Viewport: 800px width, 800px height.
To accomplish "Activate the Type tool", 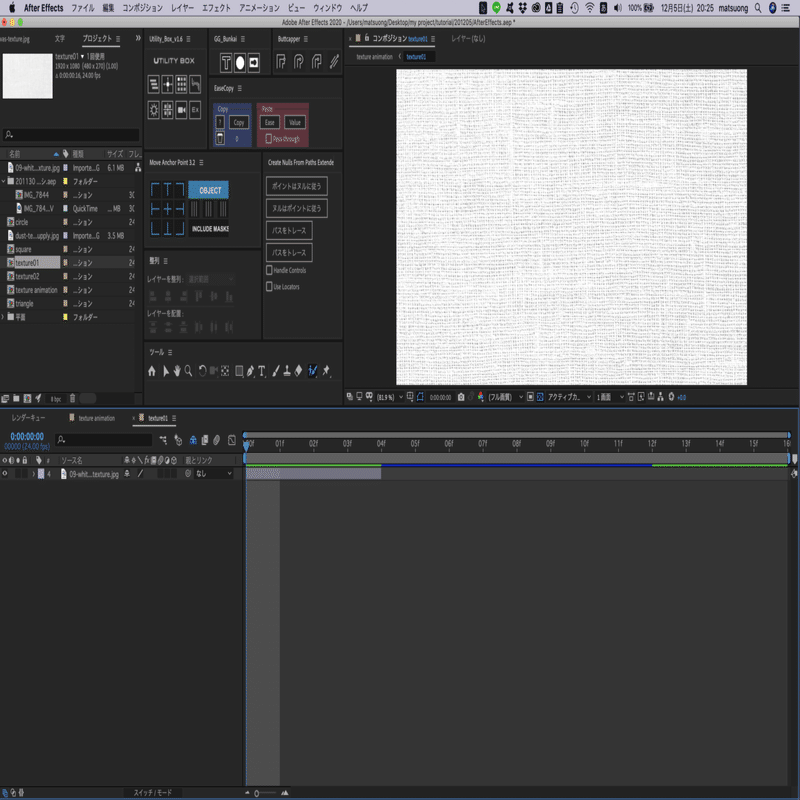I will coord(262,371).
